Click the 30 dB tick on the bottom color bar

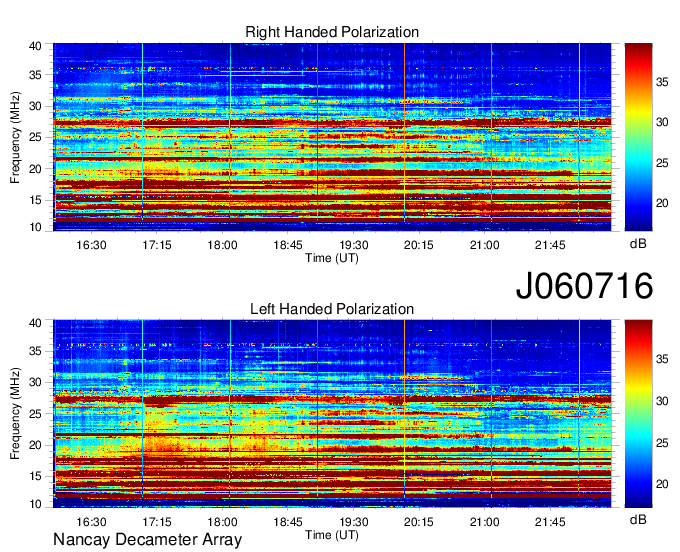(x=662, y=401)
